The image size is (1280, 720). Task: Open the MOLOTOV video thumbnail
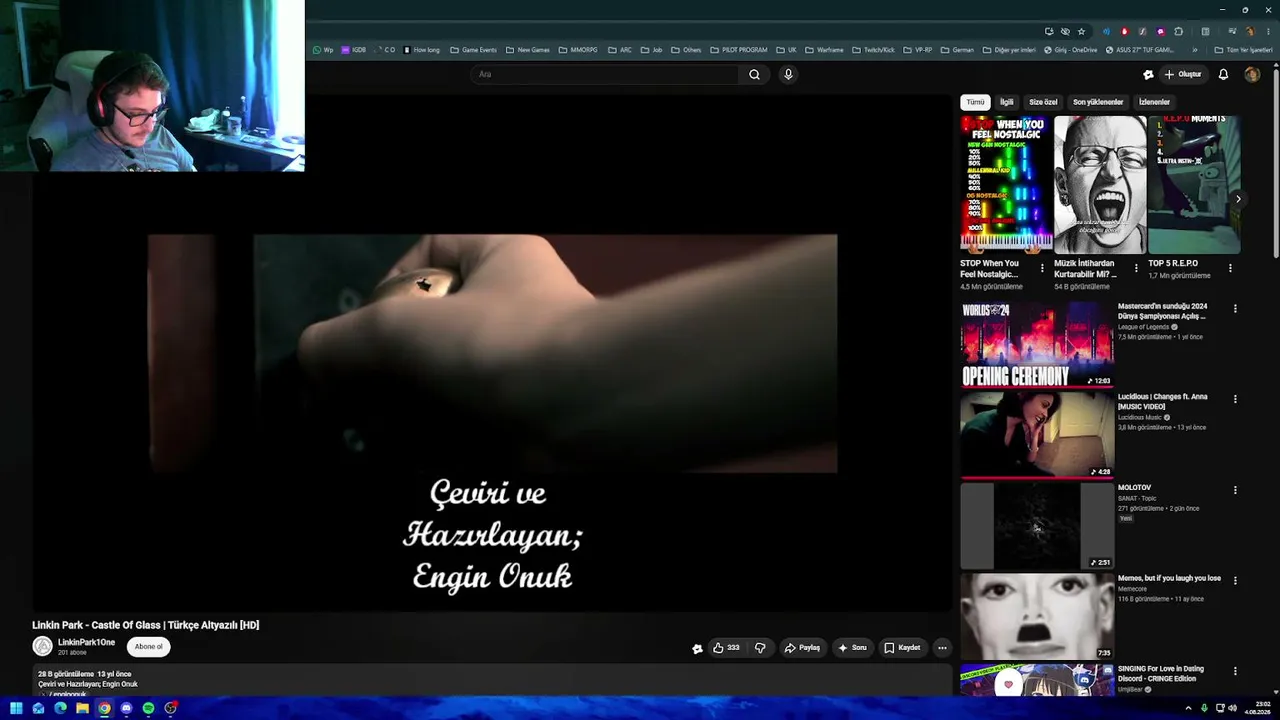[1037, 526]
